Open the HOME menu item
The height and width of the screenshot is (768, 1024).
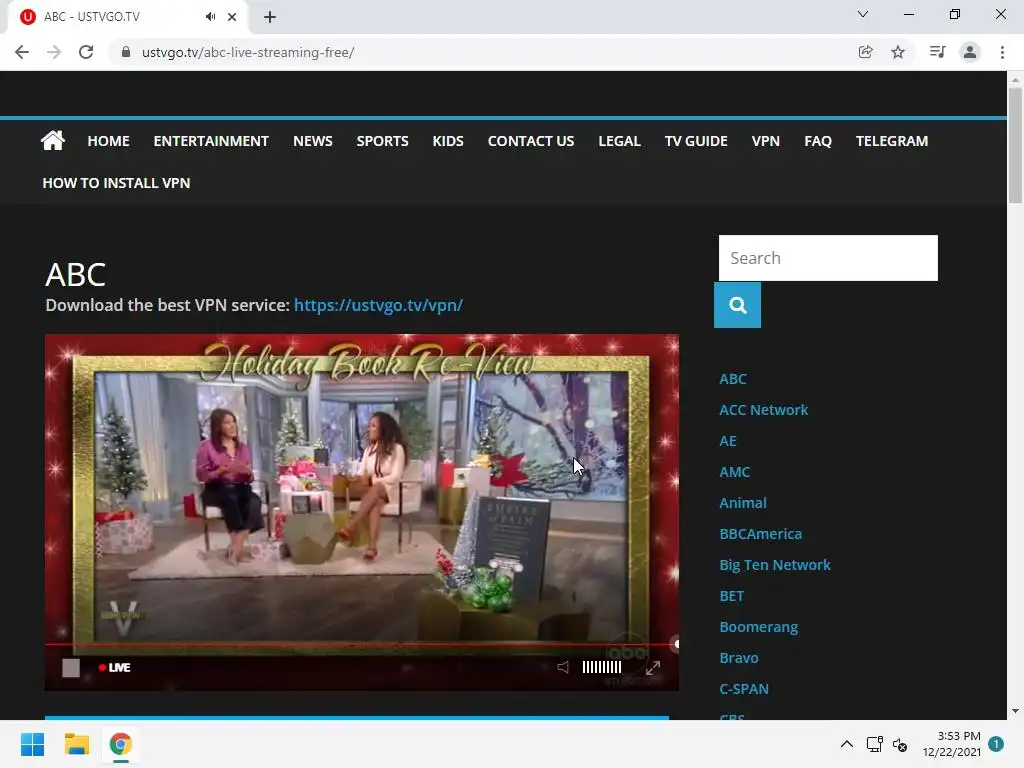[108, 141]
